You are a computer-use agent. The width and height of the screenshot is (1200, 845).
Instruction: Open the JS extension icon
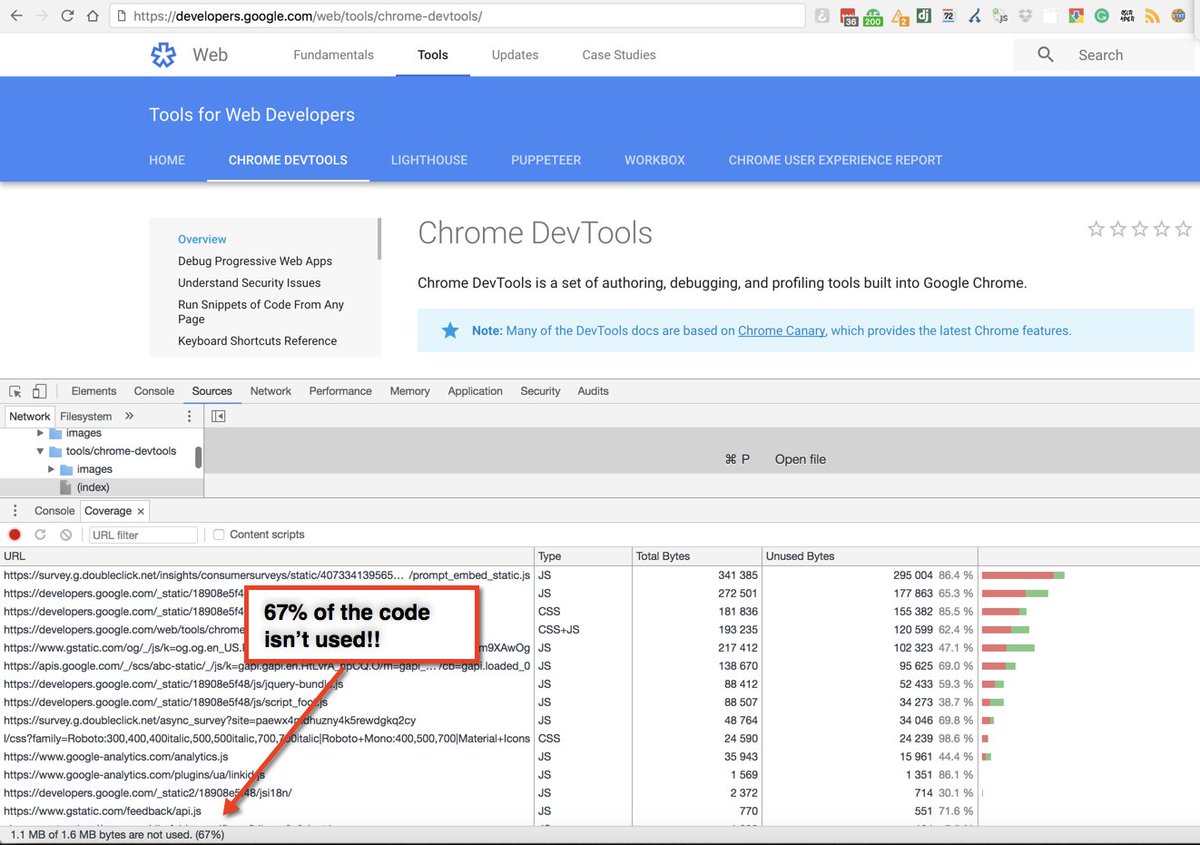point(1001,16)
